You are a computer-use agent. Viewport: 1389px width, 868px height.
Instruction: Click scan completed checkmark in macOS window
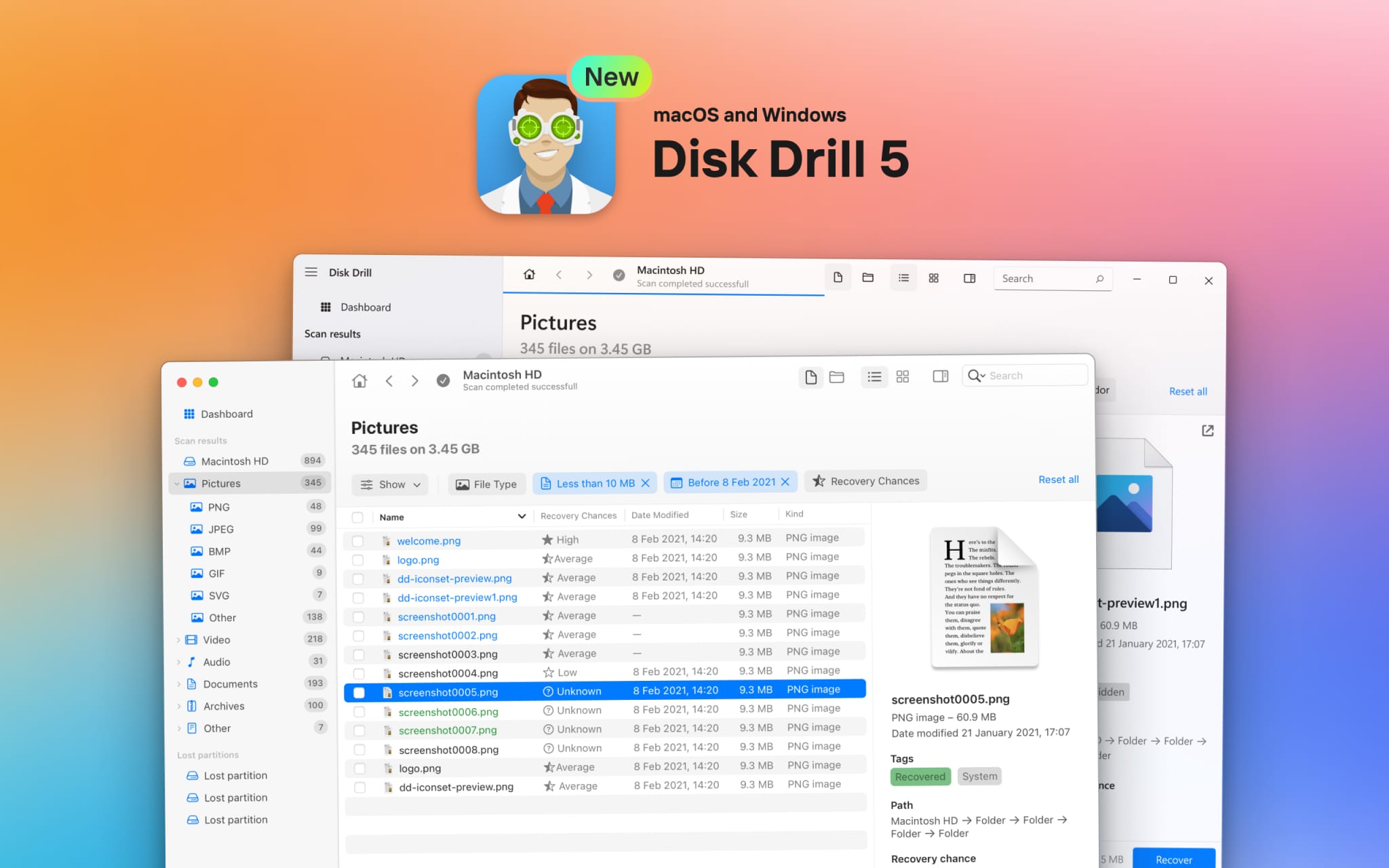point(443,380)
